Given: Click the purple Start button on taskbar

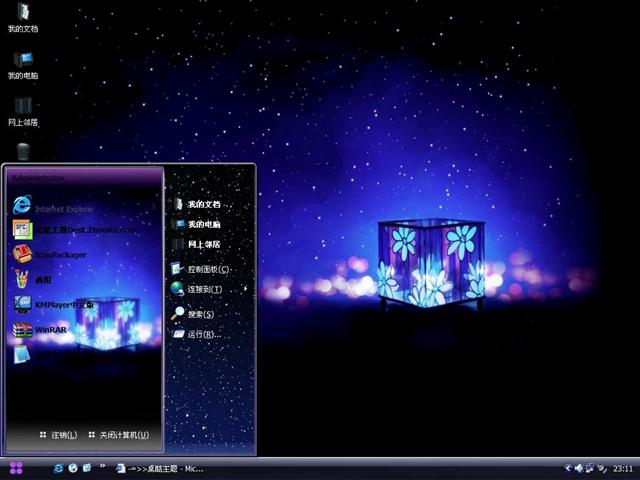Looking at the screenshot, I should click(x=15, y=468).
